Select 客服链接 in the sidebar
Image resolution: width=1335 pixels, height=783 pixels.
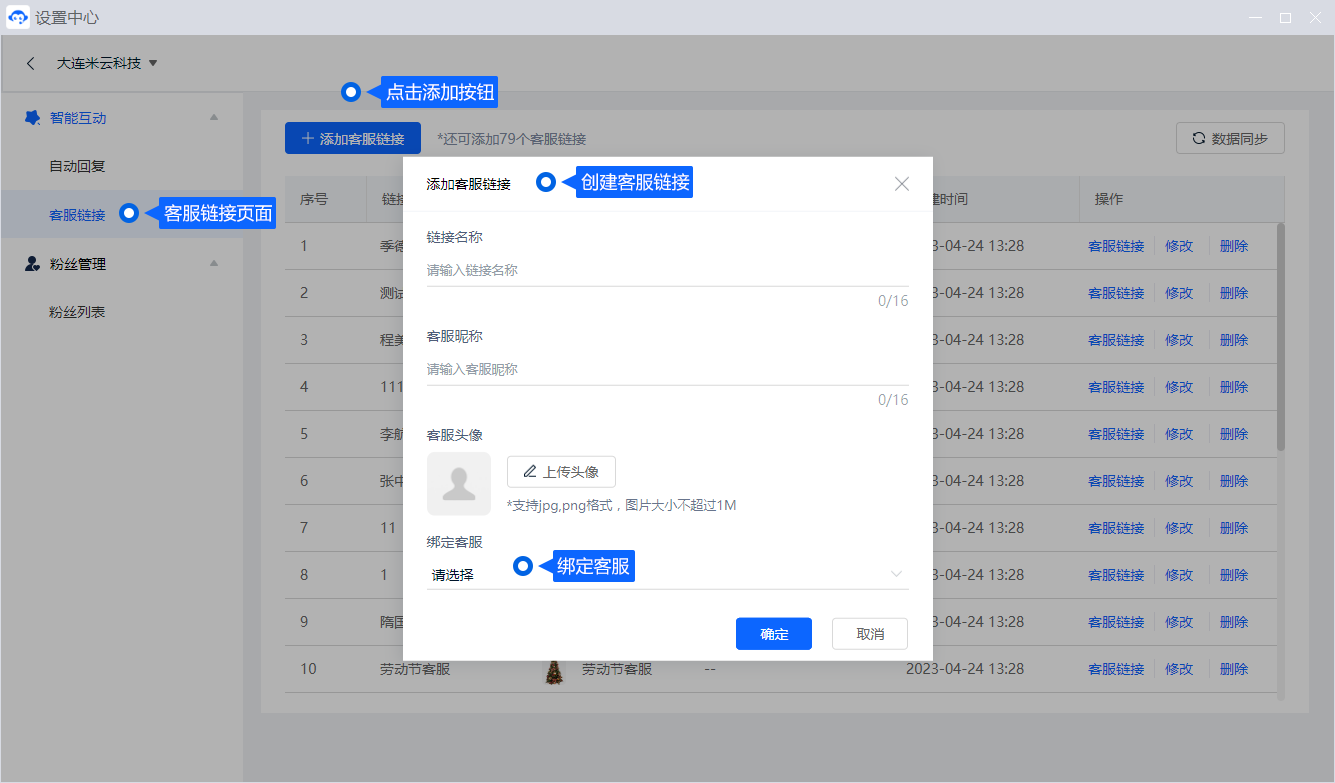[77, 215]
